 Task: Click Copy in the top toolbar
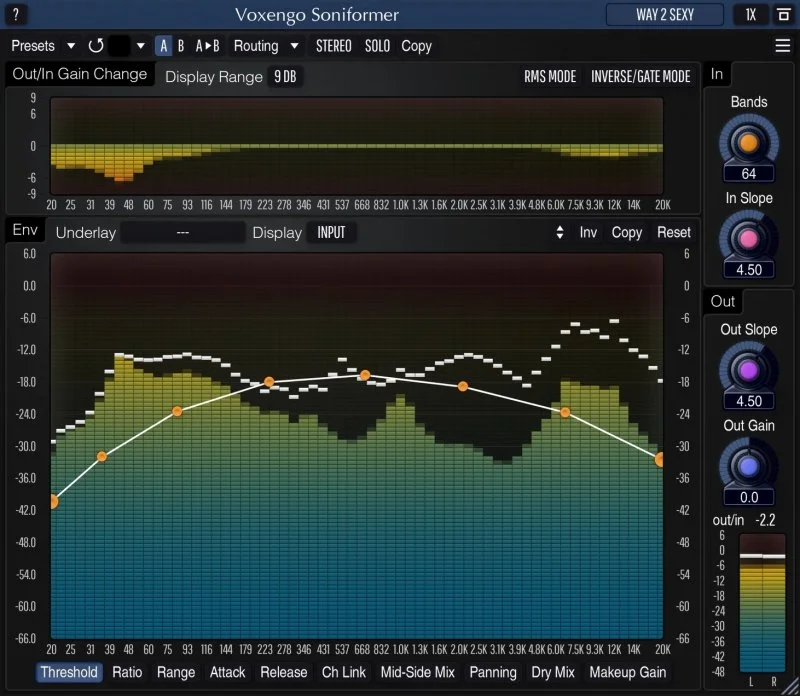click(416, 46)
